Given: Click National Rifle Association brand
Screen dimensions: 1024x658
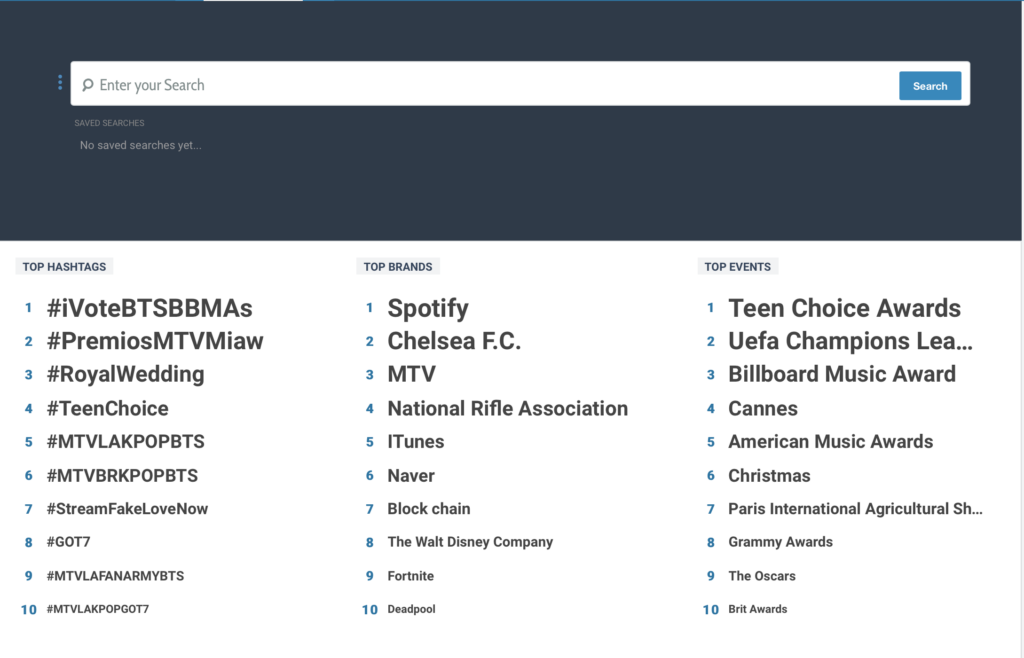Looking at the screenshot, I should click(507, 408).
